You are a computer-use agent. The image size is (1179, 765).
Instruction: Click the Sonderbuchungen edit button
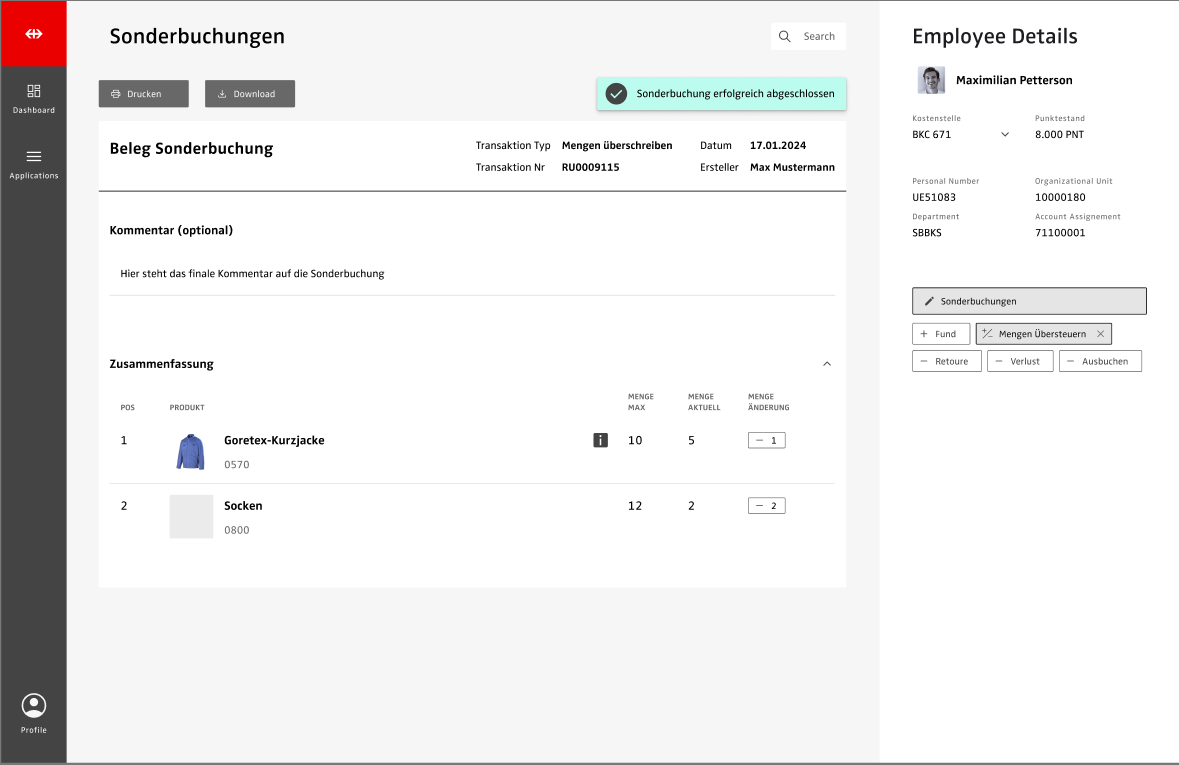1028,301
